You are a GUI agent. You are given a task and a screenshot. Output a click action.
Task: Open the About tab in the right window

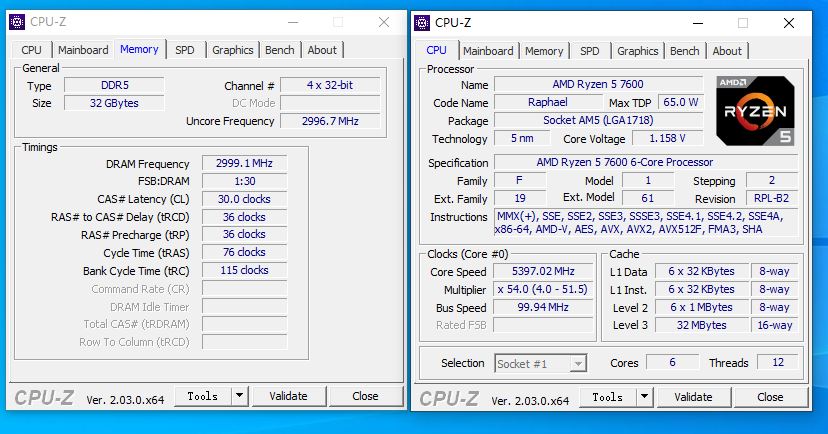(x=727, y=51)
